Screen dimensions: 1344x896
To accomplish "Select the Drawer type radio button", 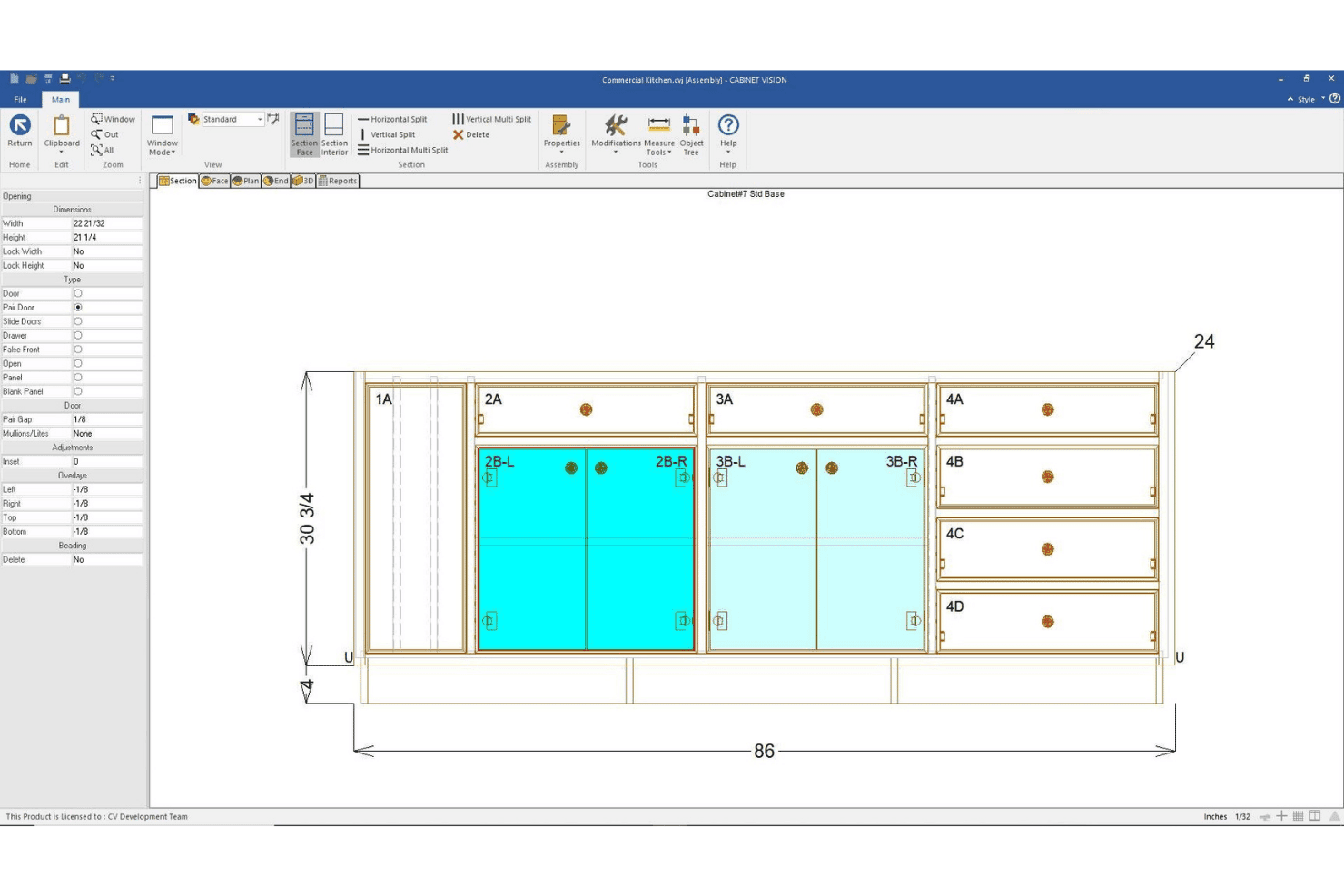I will pos(78,336).
